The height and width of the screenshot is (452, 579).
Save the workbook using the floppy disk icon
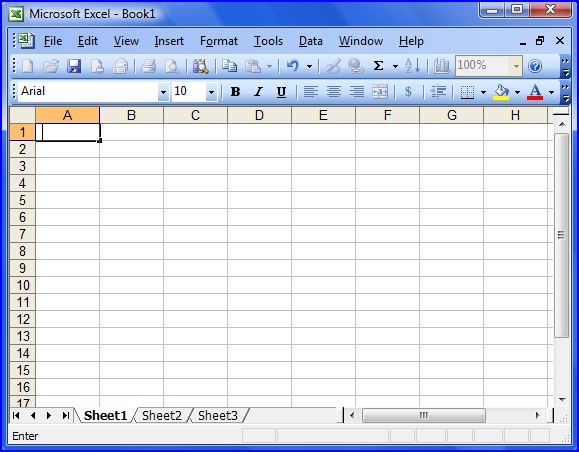click(x=74, y=66)
